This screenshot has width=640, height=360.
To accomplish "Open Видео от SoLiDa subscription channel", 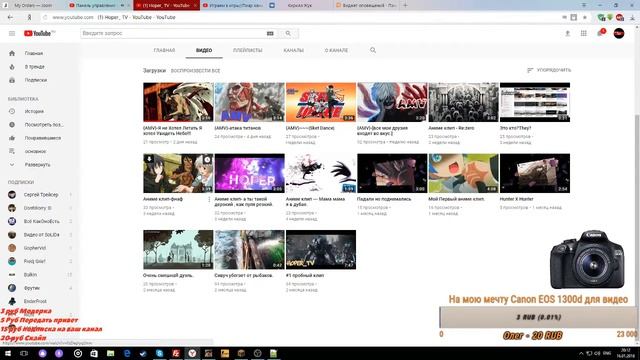I will [40, 235].
